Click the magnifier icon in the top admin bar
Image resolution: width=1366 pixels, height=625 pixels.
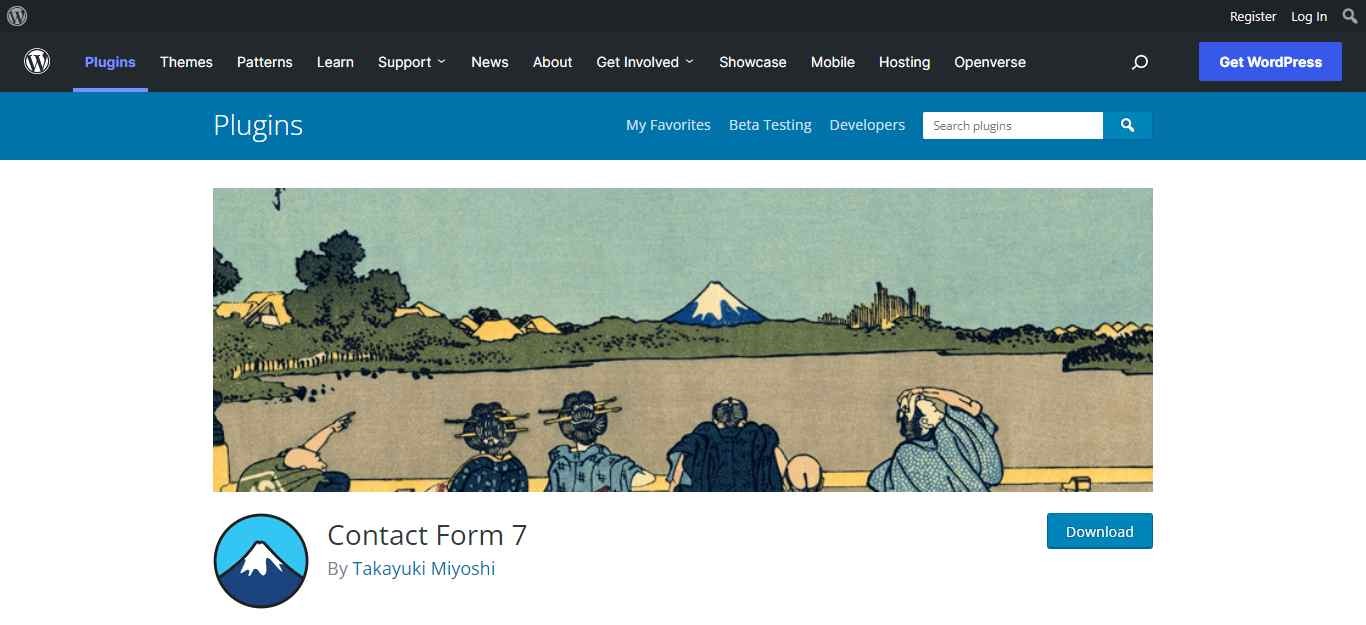[1350, 16]
